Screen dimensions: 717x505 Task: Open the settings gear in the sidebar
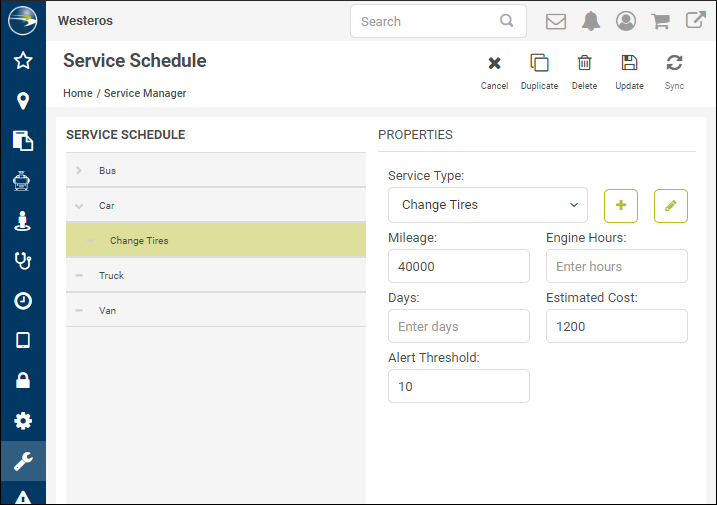point(23,421)
